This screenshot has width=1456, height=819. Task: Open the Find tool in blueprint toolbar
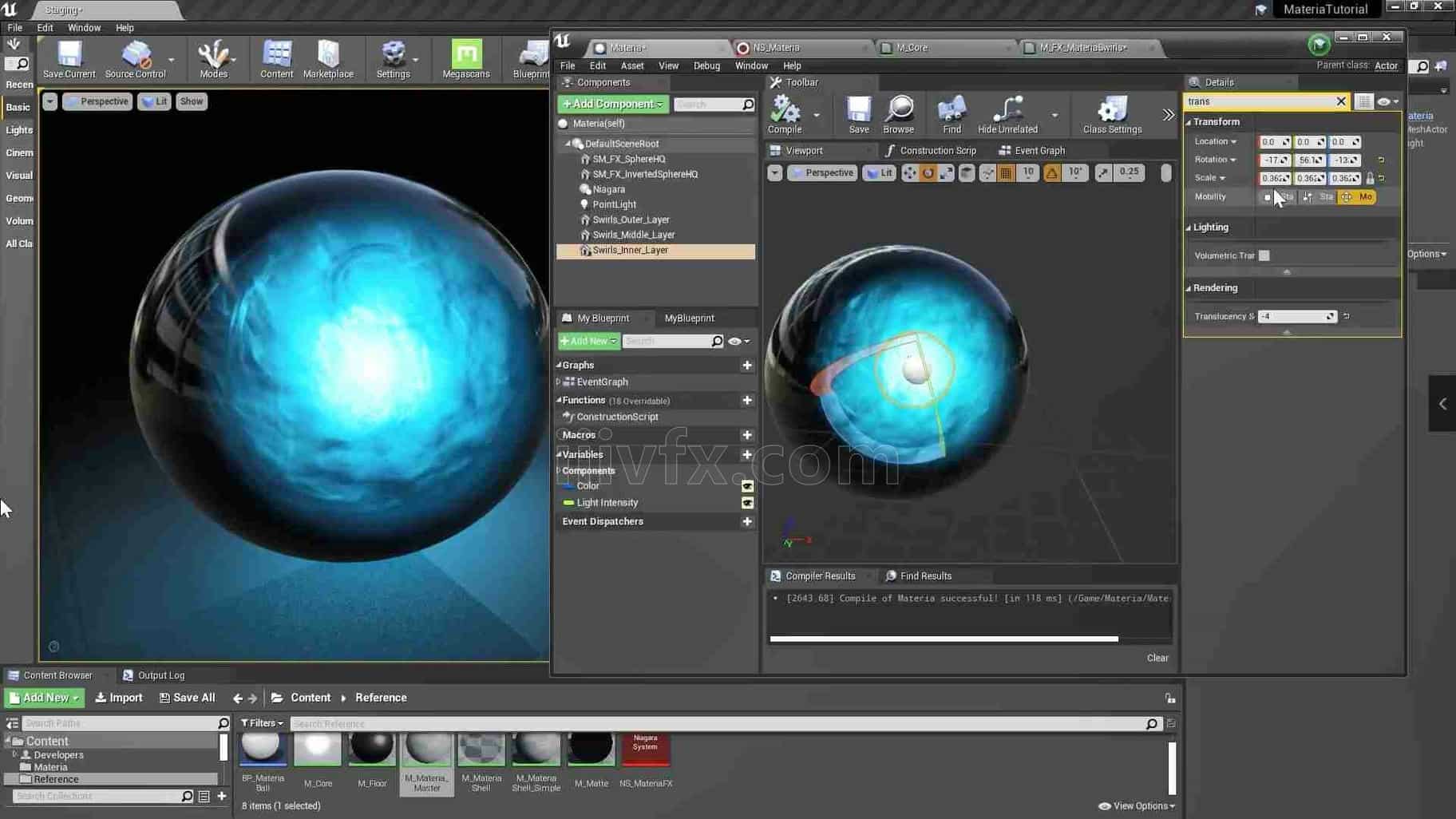[952, 115]
